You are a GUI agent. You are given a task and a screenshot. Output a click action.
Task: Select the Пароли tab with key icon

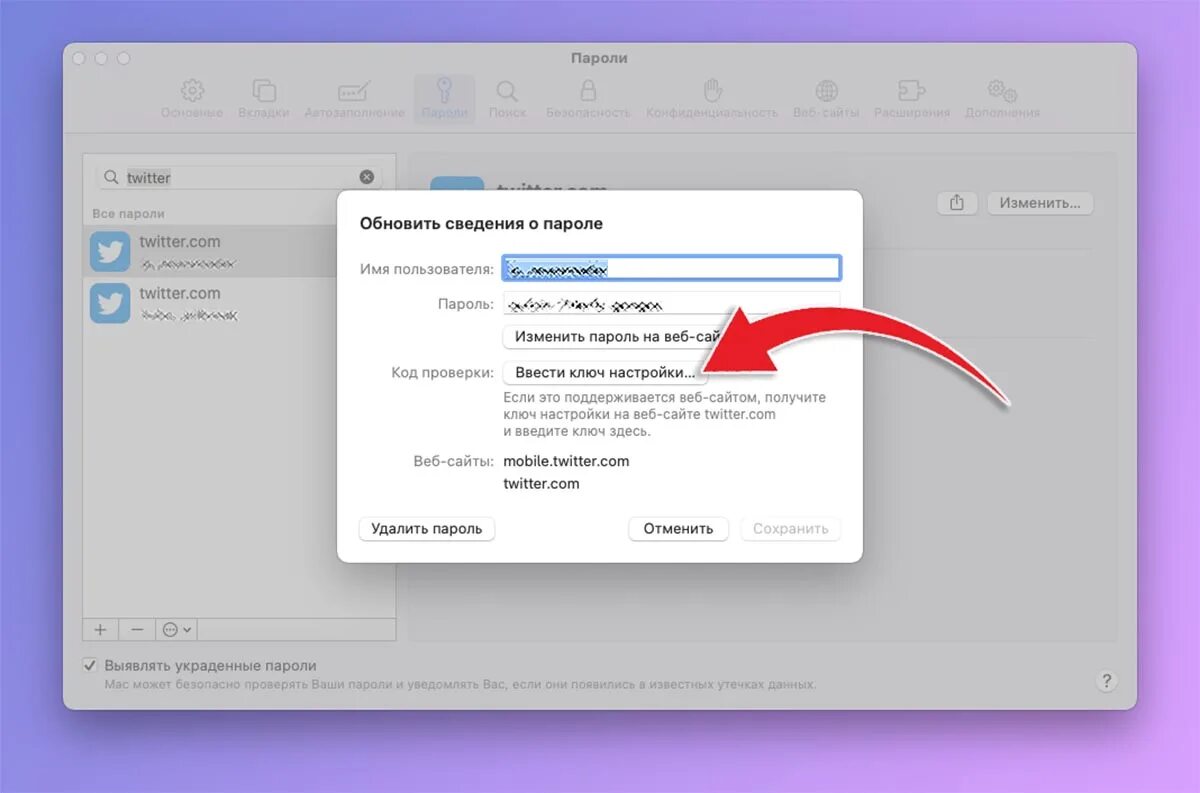tap(444, 99)
